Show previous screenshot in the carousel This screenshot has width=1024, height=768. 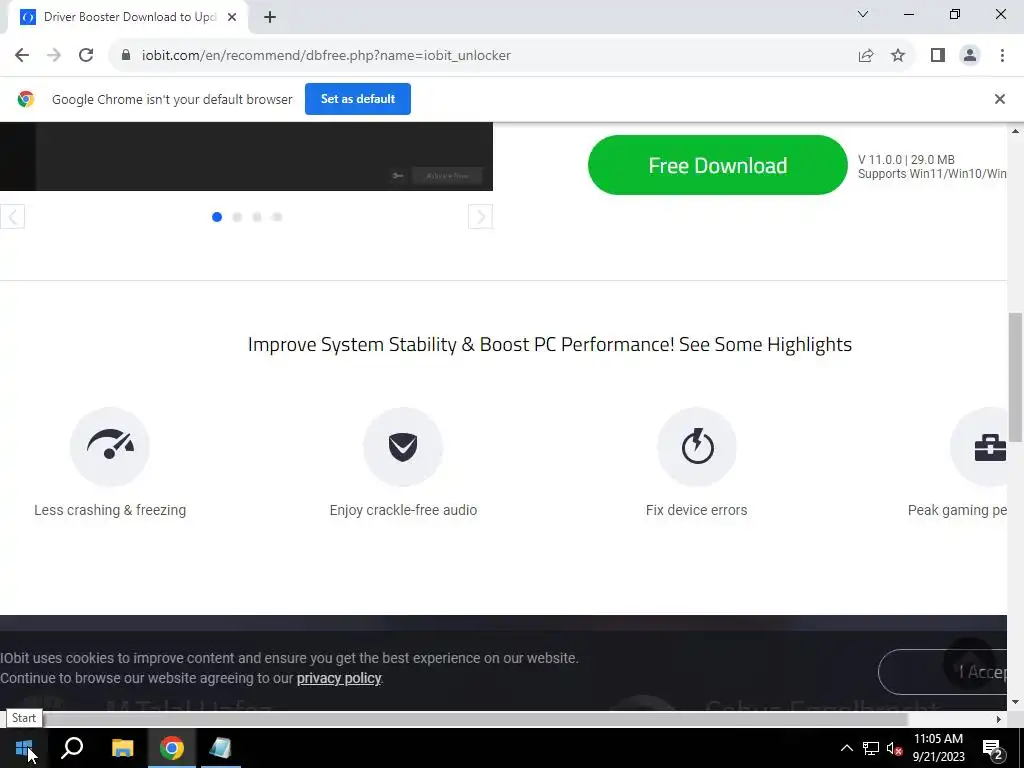click(12, 217)
